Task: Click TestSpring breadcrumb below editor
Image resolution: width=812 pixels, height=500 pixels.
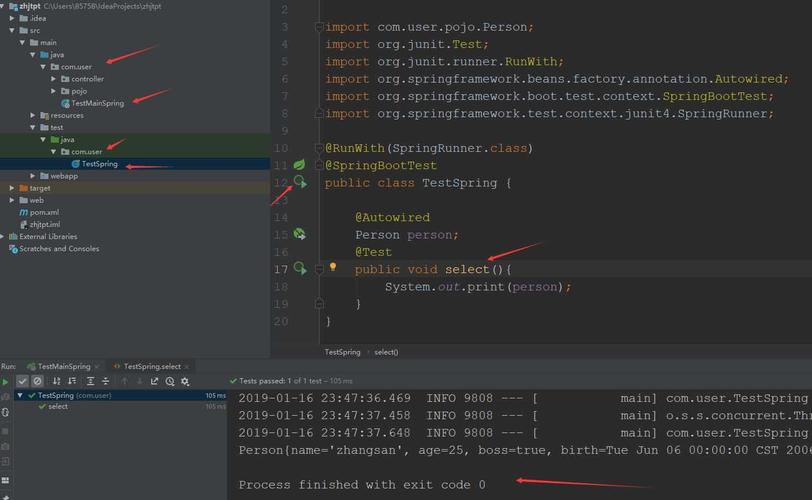Action: [x=342, y=352]
